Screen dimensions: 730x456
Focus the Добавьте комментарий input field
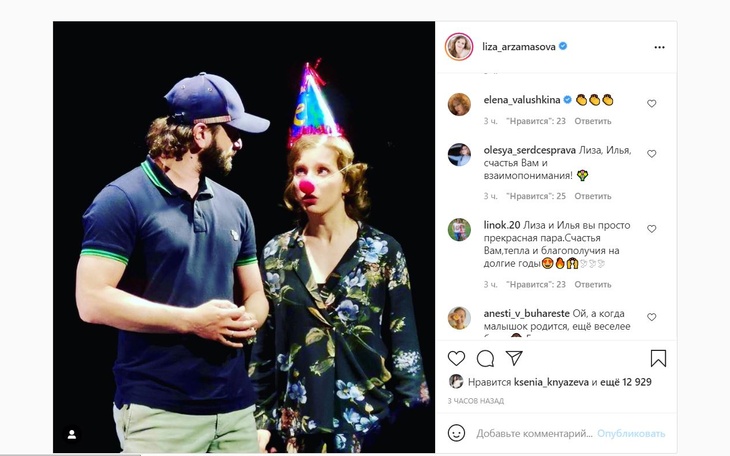(x=533, y=433)
